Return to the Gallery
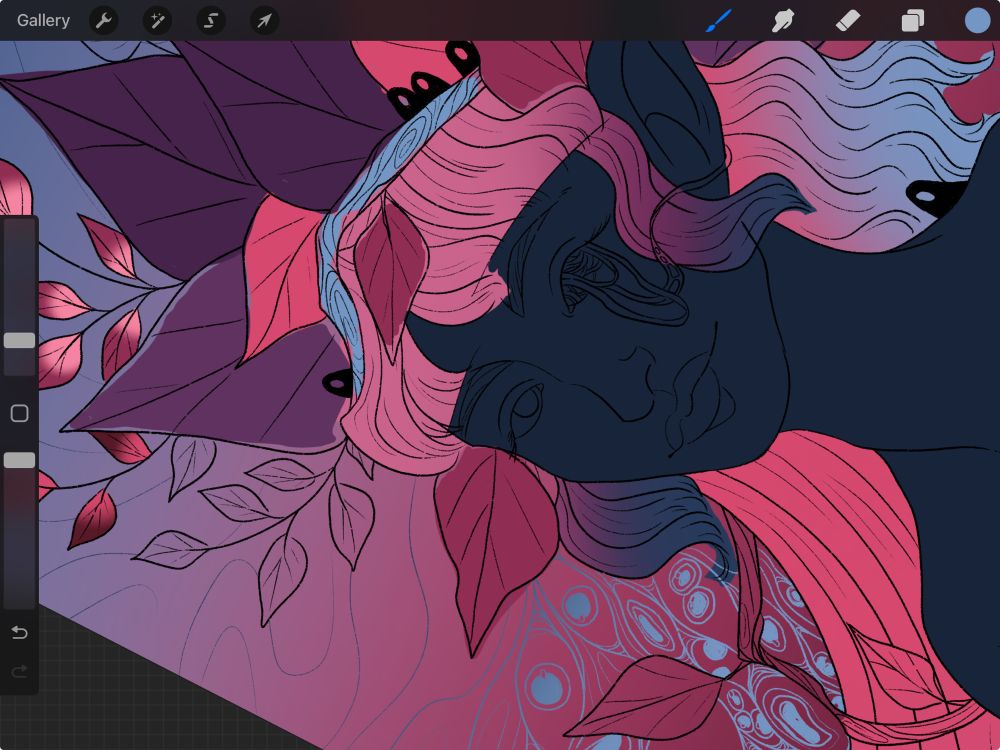The image size is (1000, 750). pyautogui.click(x=43, y=20)
